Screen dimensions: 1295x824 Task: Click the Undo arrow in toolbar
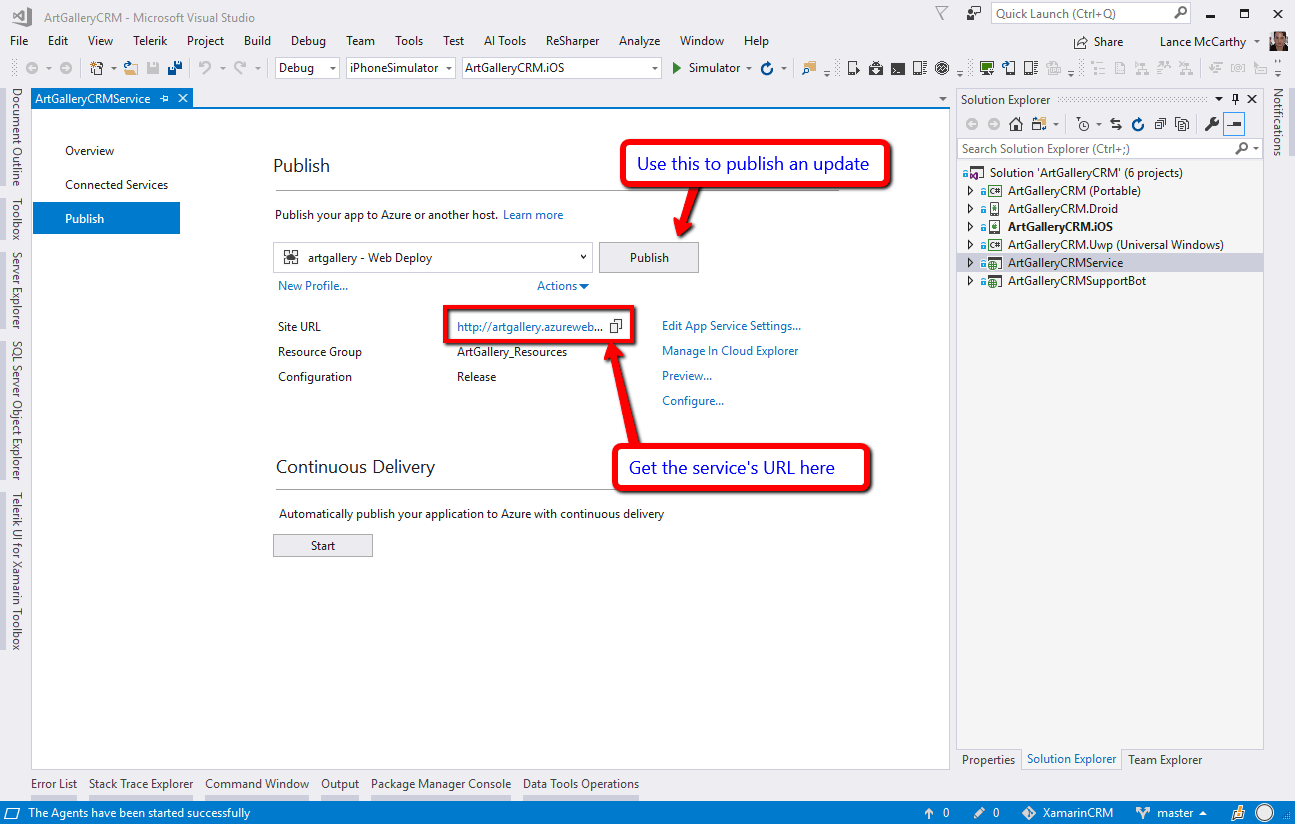coord(204,68)
